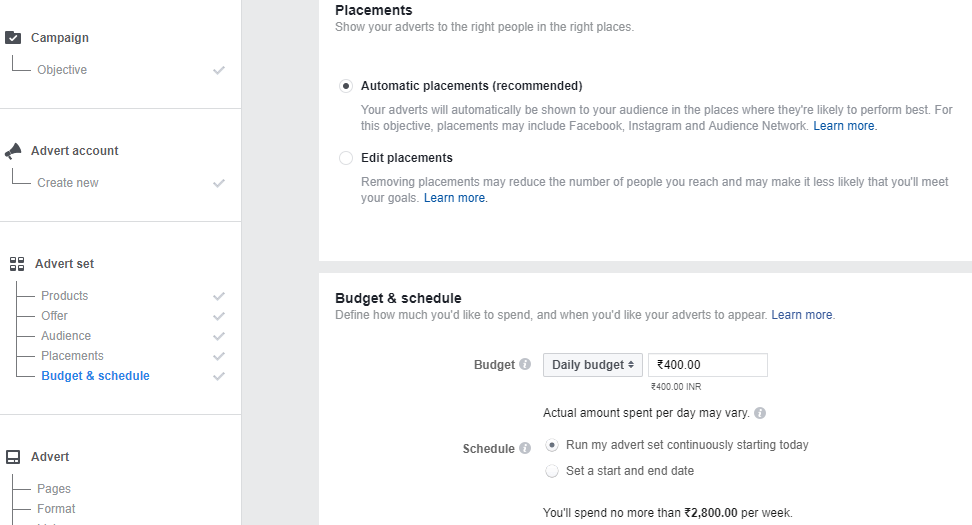
Task: Select Run my advert set continuously option
Action: pyautogui.click(x=552, y=445)
